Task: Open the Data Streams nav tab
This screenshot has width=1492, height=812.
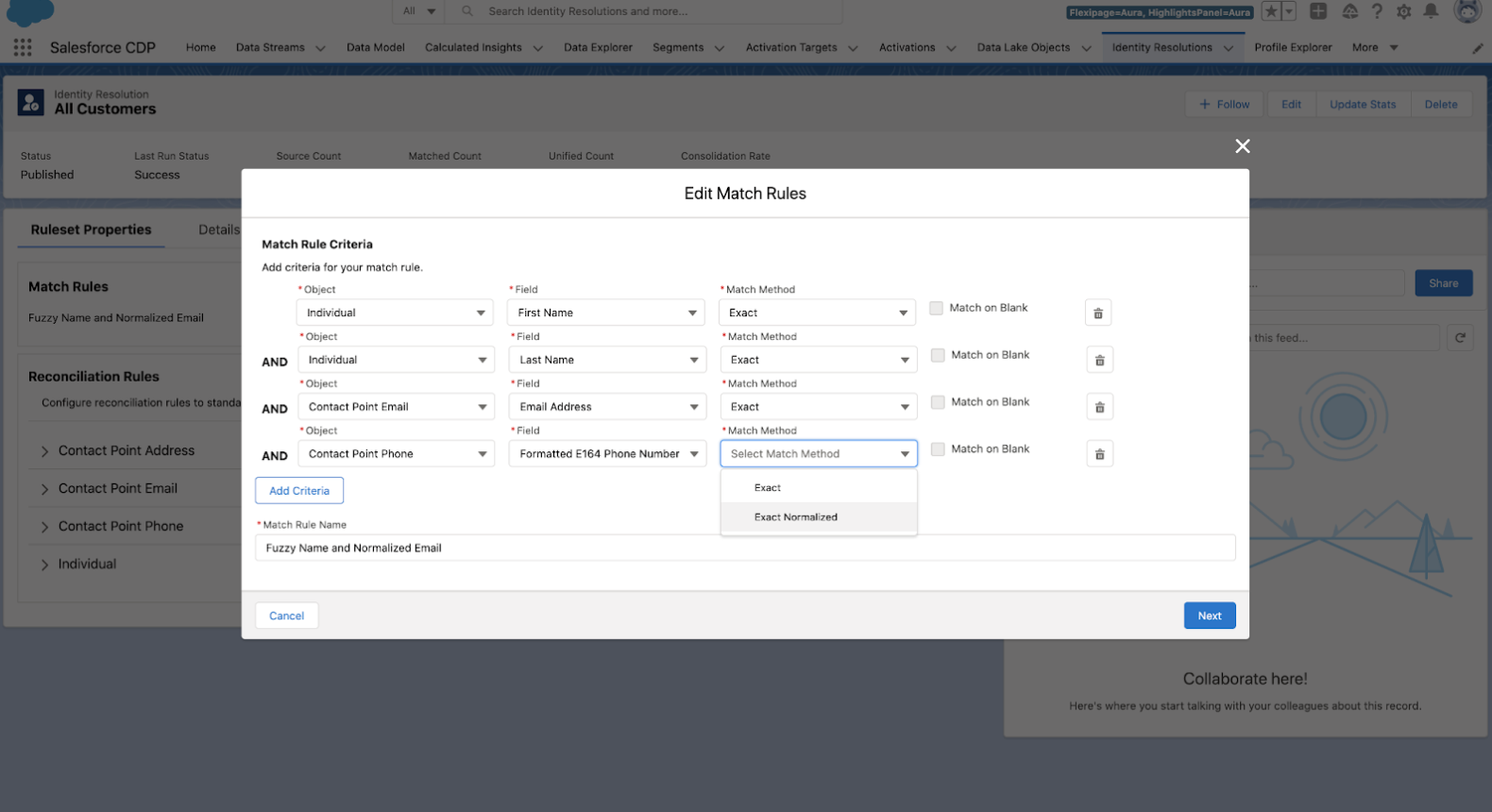Action: click(270, 47)
